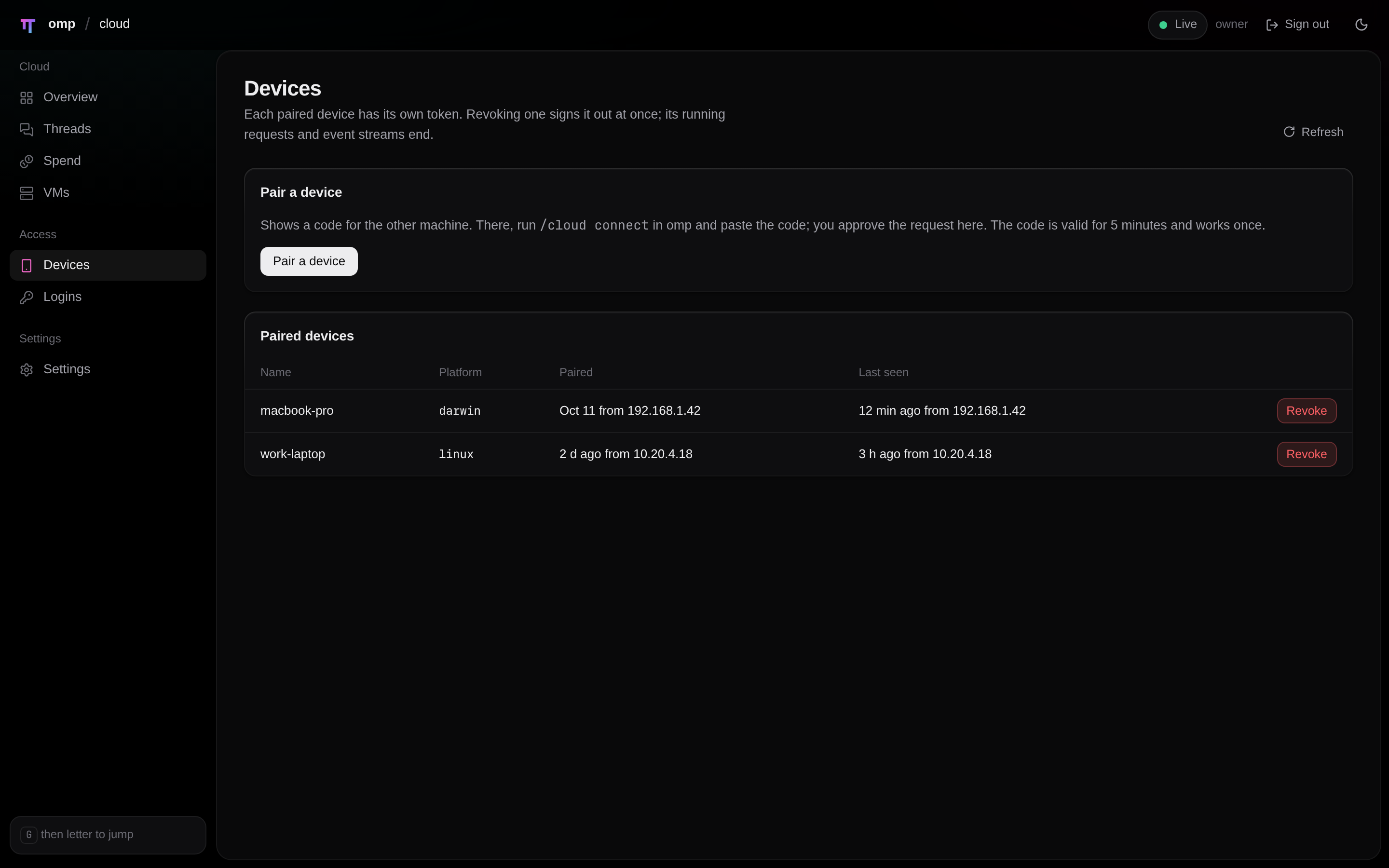The height and width of the screenshot is (868, 1389).
Task: Navigate to VMs
Action: click(108, 193)
